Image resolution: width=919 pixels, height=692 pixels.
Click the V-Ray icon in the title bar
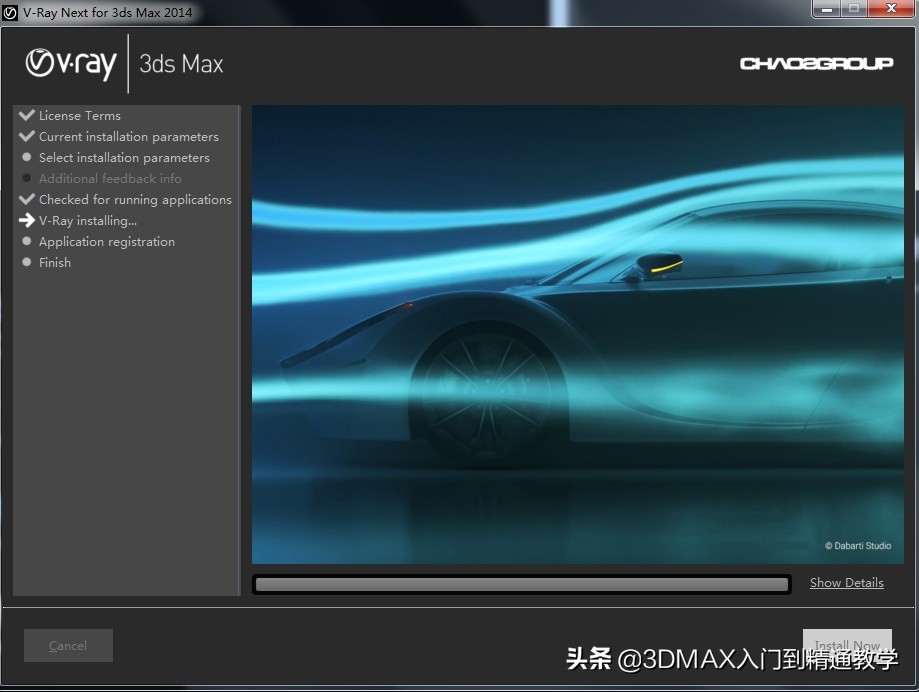pyautogui.click(x=10, y=10)
